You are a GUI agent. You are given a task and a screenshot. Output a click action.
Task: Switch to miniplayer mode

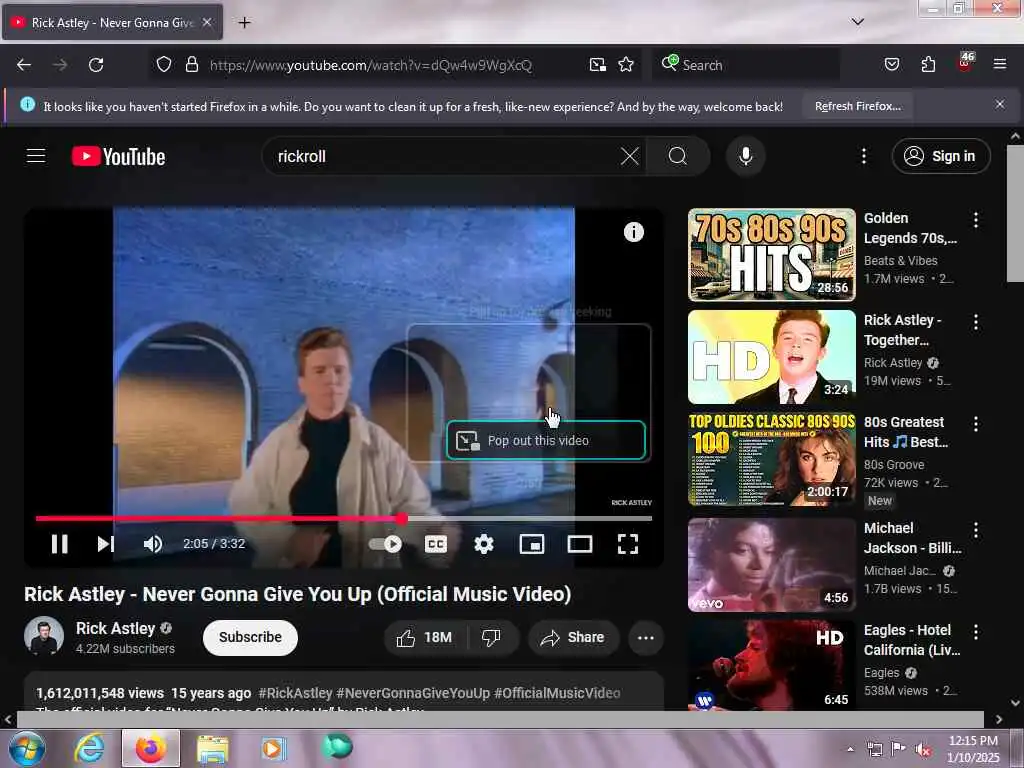click(532, 544)
